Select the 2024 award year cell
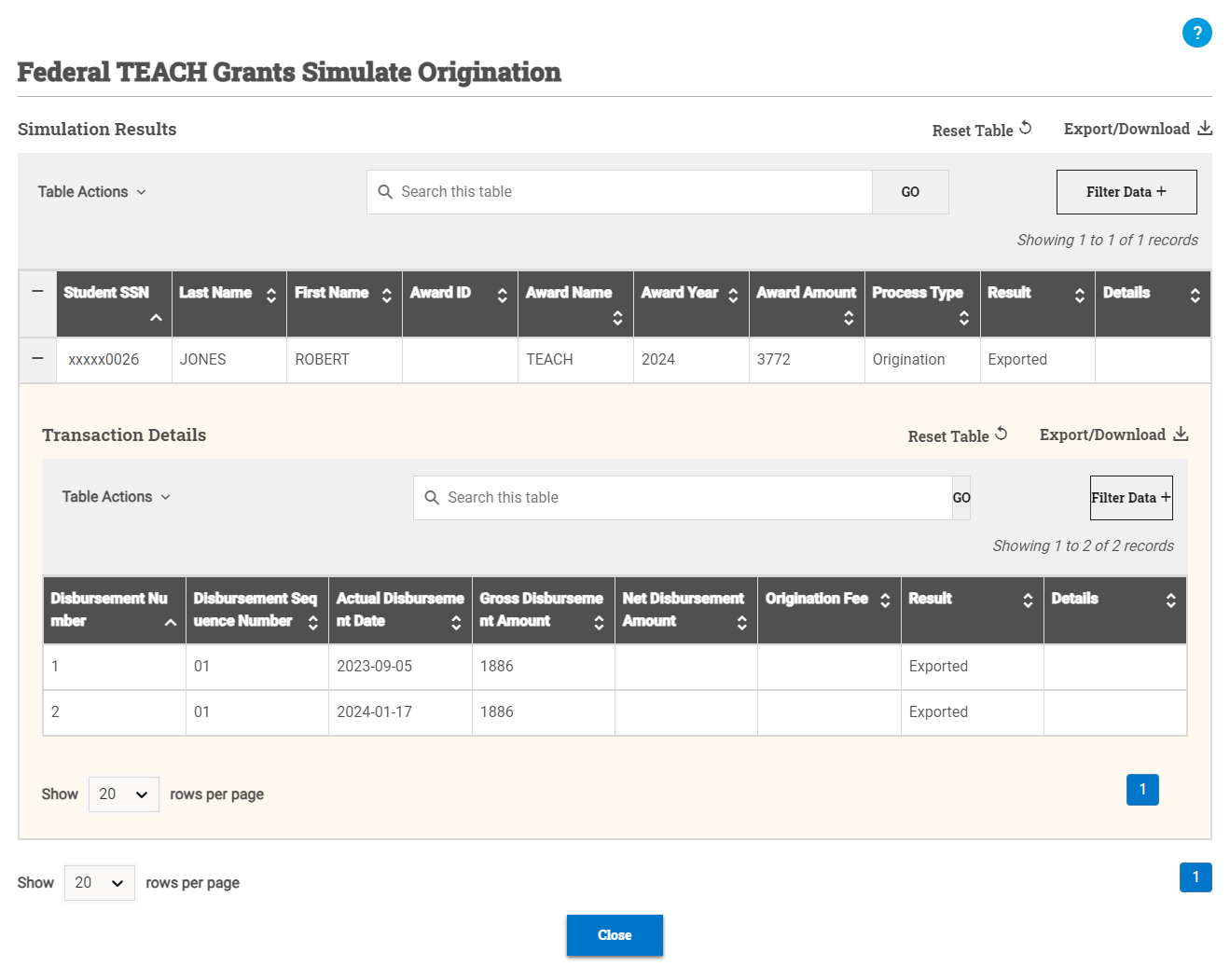This screenshot has height=980, width=1230. tap(691, 360)
